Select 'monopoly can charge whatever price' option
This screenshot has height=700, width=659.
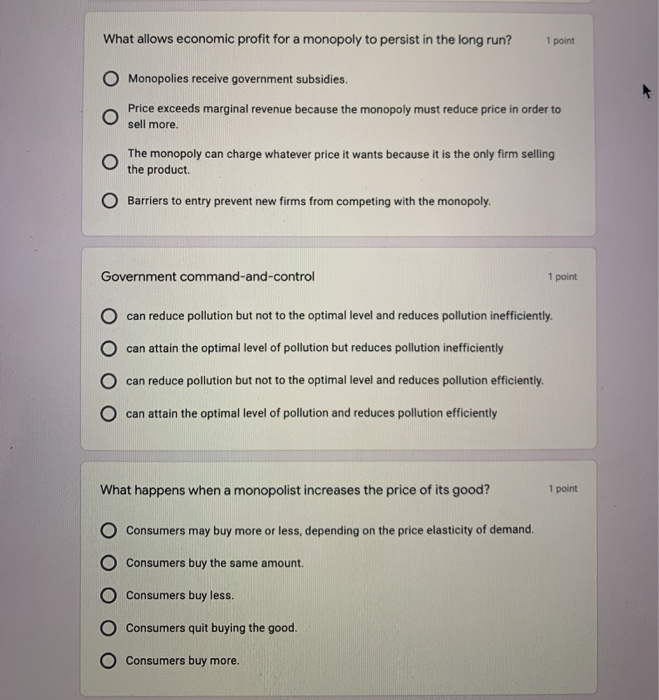109,162
